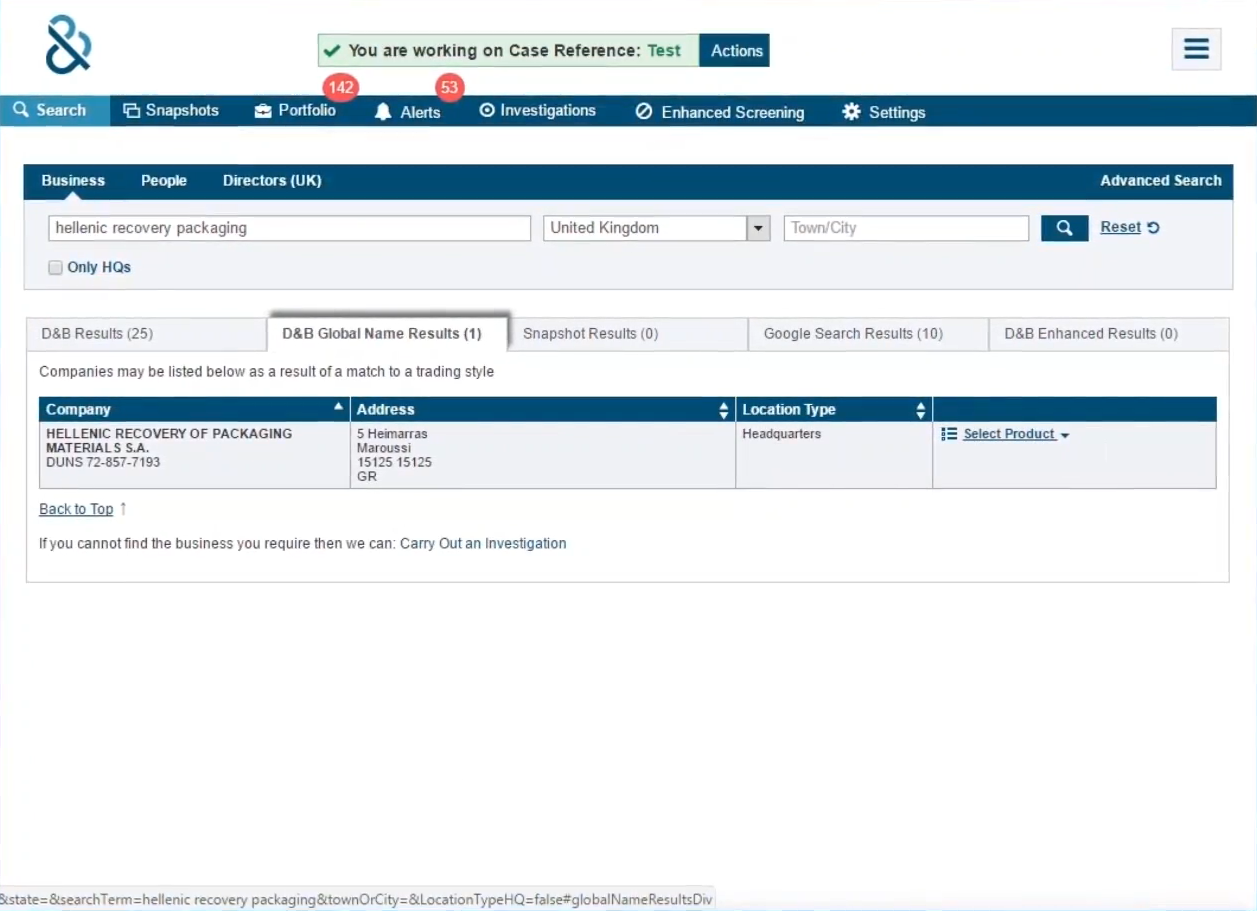Click the Carry Out an Investigation link
The height and width of the screenshot is (911, 1257).
coord(483,544)
